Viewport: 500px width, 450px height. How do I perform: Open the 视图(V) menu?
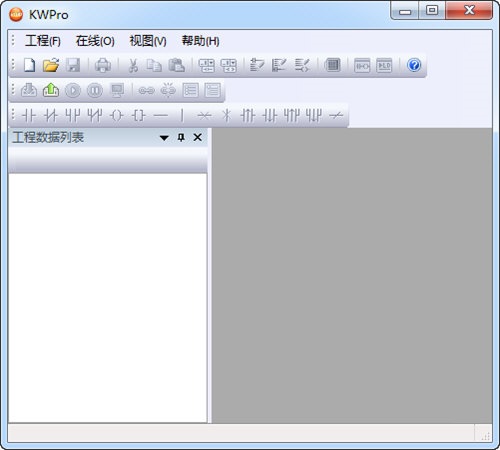click(148, 41)
